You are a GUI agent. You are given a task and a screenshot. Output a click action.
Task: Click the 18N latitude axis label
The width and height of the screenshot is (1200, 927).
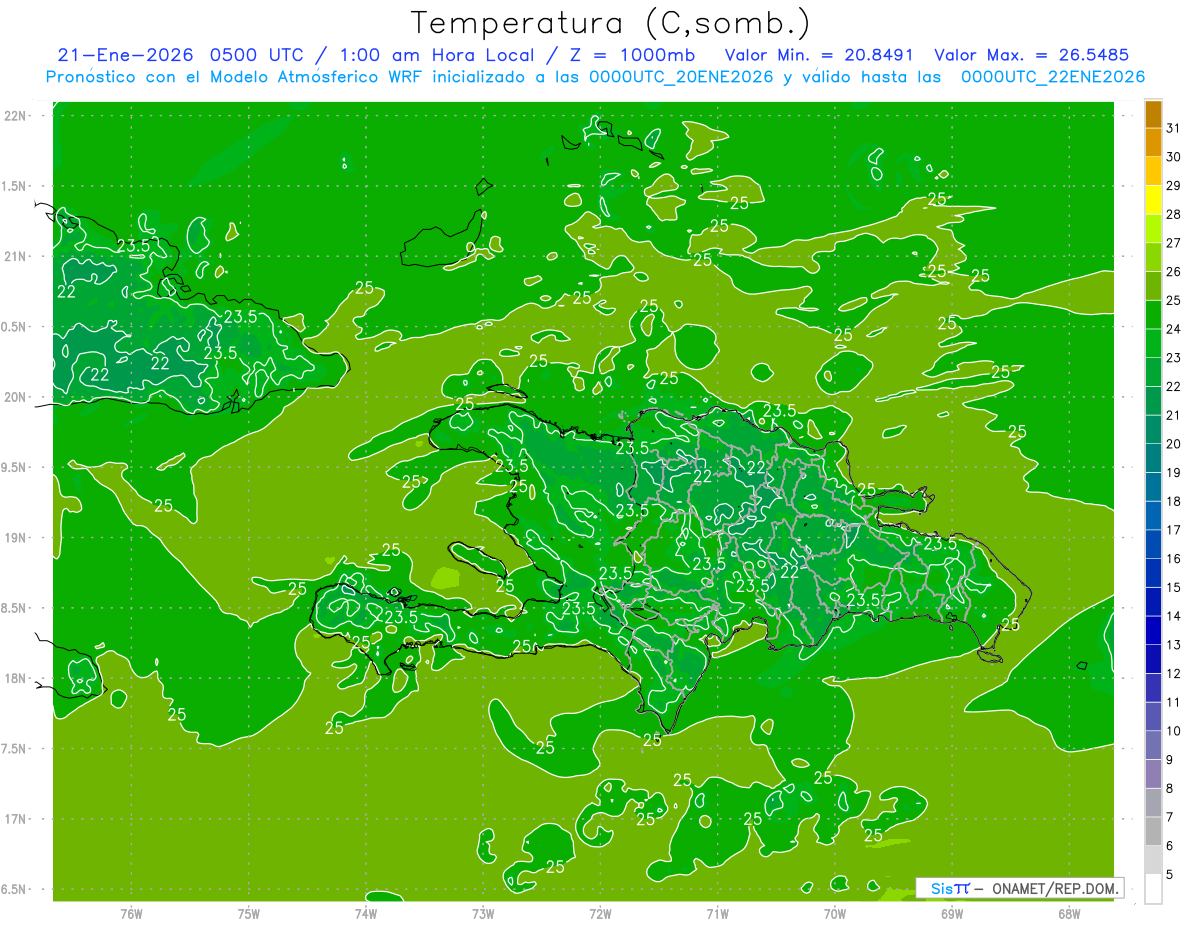tap(16, 679)
